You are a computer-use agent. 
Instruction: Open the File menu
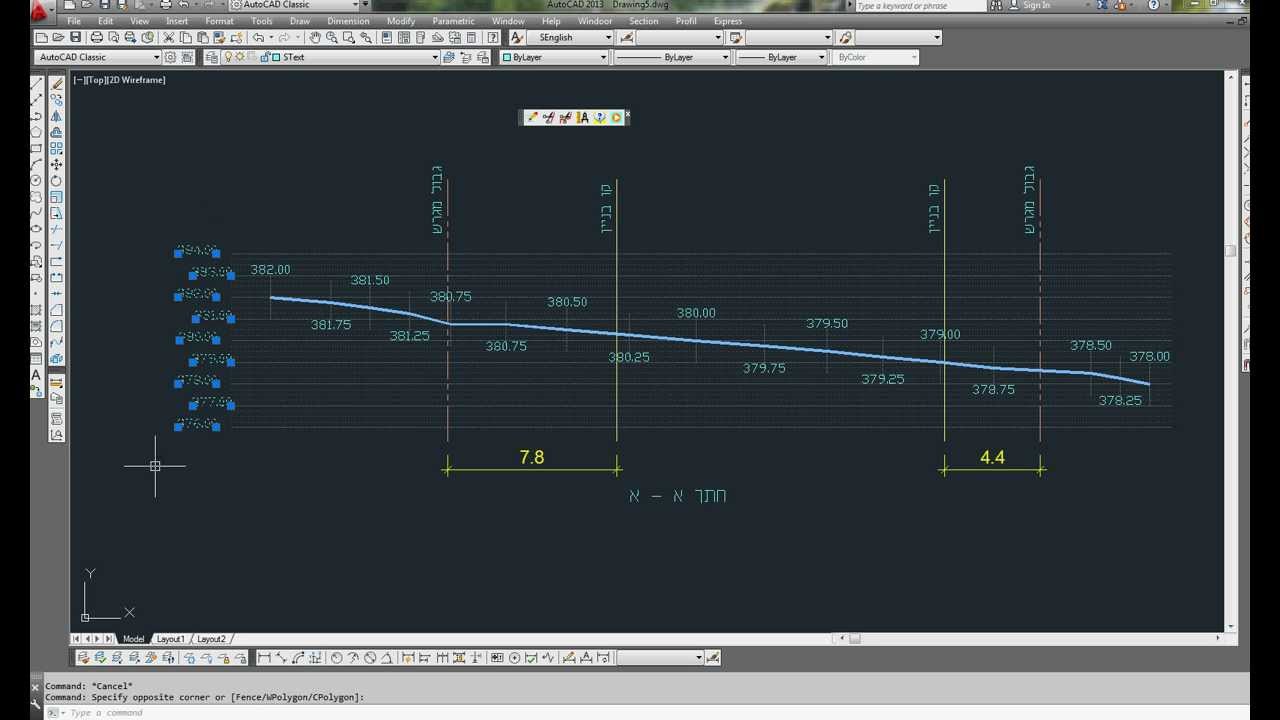(74, 21)
